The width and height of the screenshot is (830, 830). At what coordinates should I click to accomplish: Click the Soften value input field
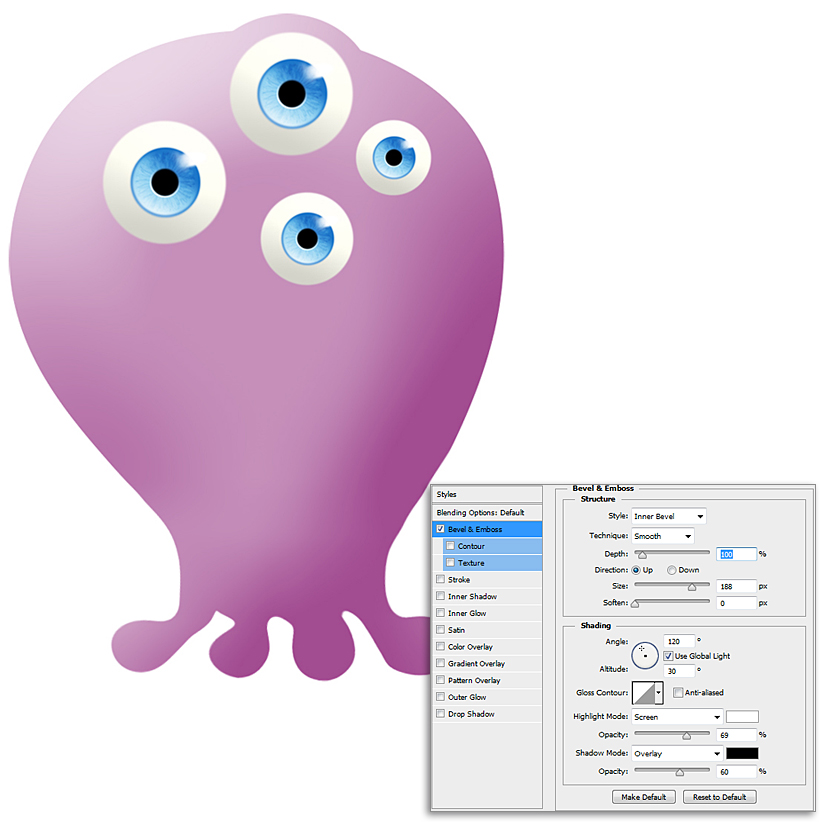pyautogui.click(x=737, y=603)
